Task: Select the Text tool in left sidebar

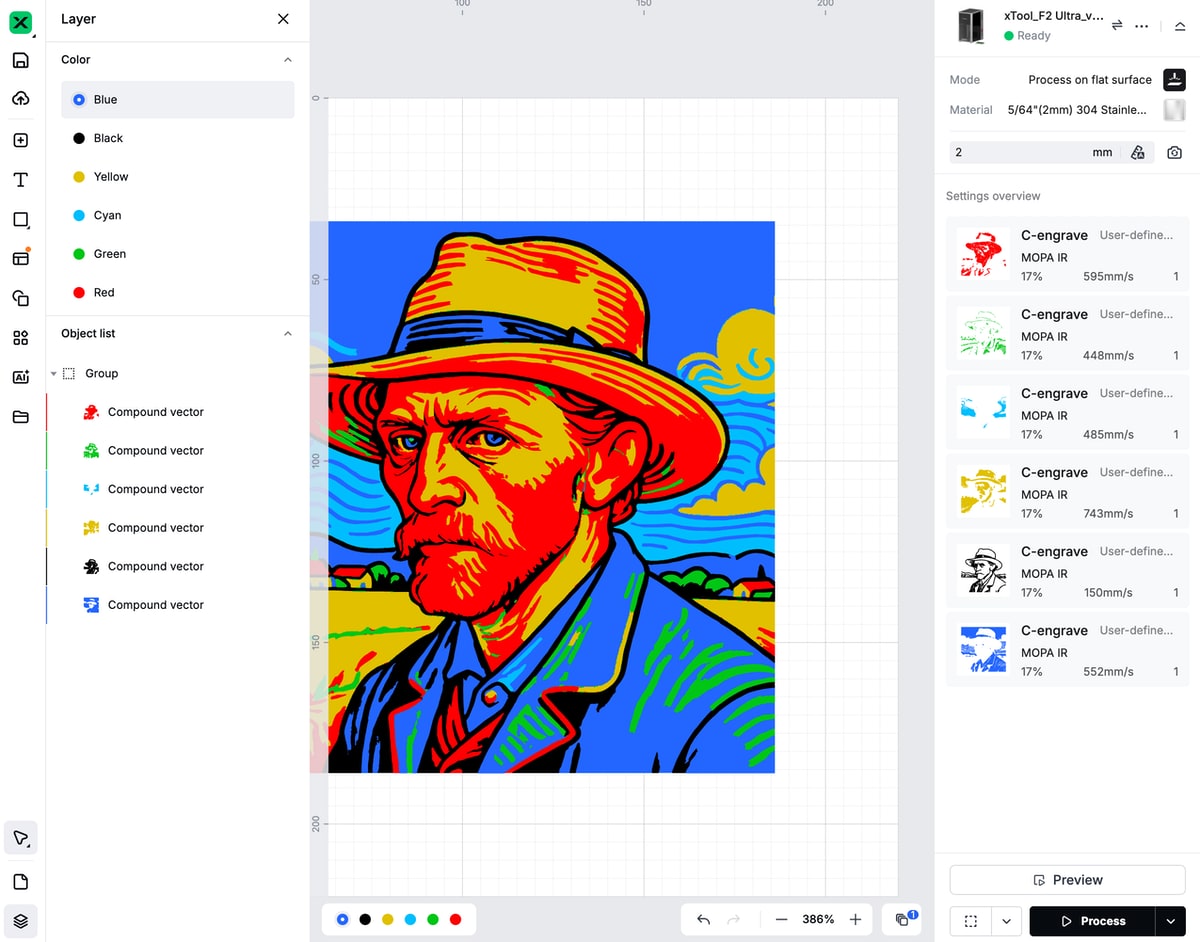Action: point(20,180)
